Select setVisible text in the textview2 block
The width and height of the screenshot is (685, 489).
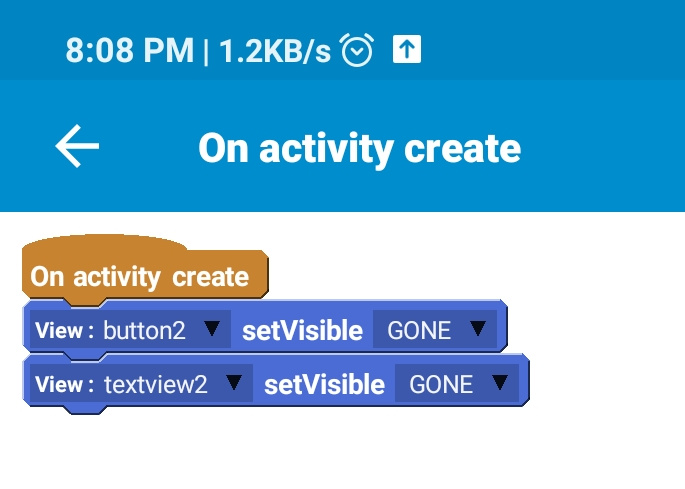click(324, 384)
